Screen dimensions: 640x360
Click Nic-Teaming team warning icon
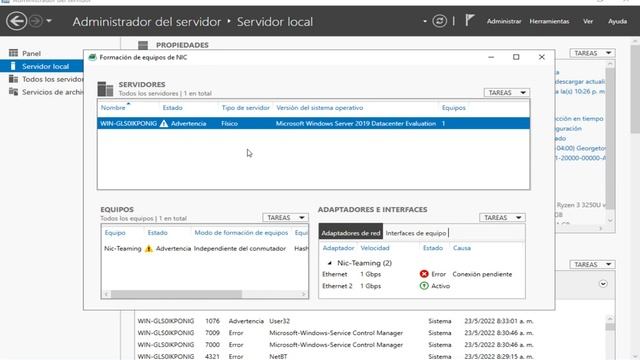click(149, 249)
